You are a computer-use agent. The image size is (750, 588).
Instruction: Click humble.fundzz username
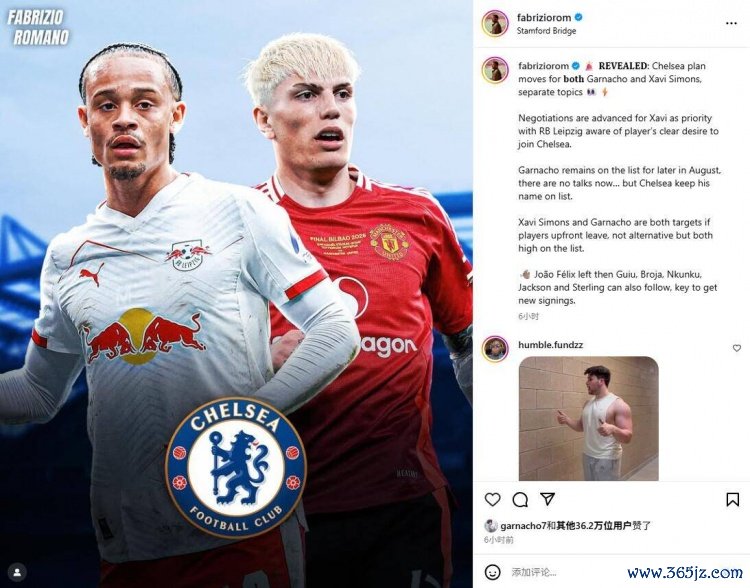(x=551, y=344)
